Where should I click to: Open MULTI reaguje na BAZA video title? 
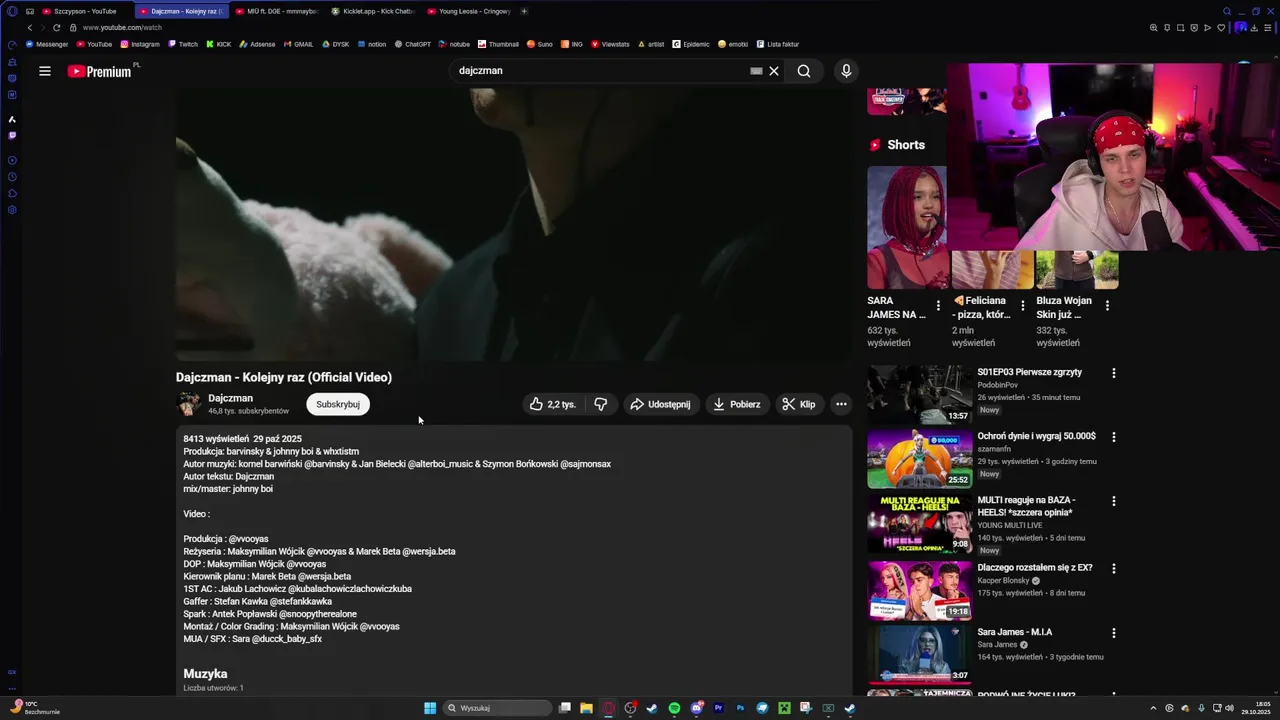click(1026, 506)
